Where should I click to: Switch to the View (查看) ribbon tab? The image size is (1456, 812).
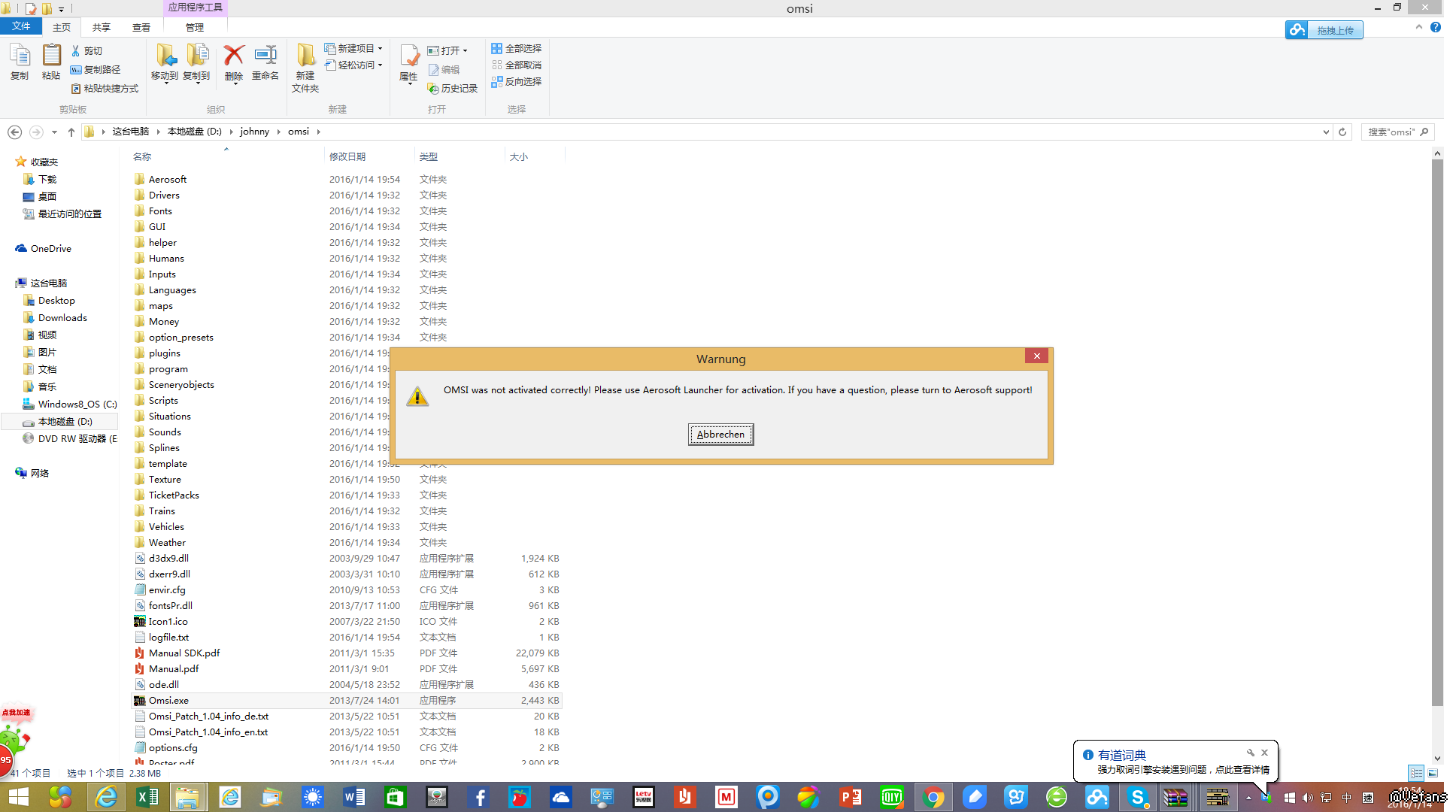(x=141, y=27)
